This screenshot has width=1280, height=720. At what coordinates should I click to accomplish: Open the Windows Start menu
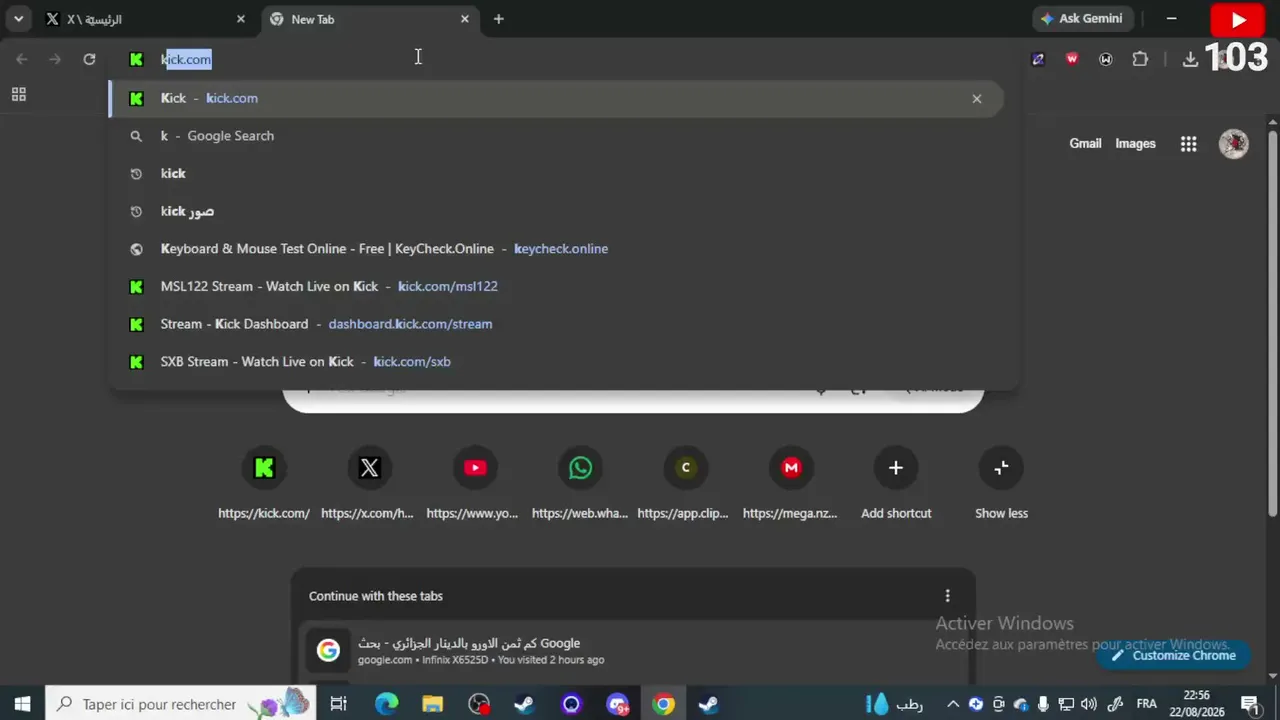point(22,704)
